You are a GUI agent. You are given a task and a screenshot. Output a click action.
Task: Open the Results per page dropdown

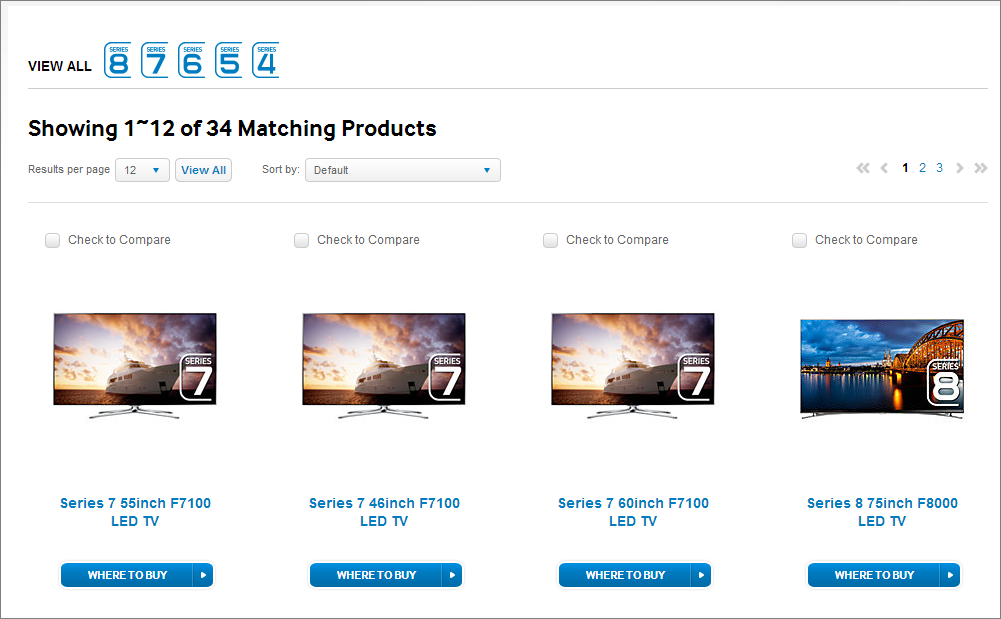142,170
